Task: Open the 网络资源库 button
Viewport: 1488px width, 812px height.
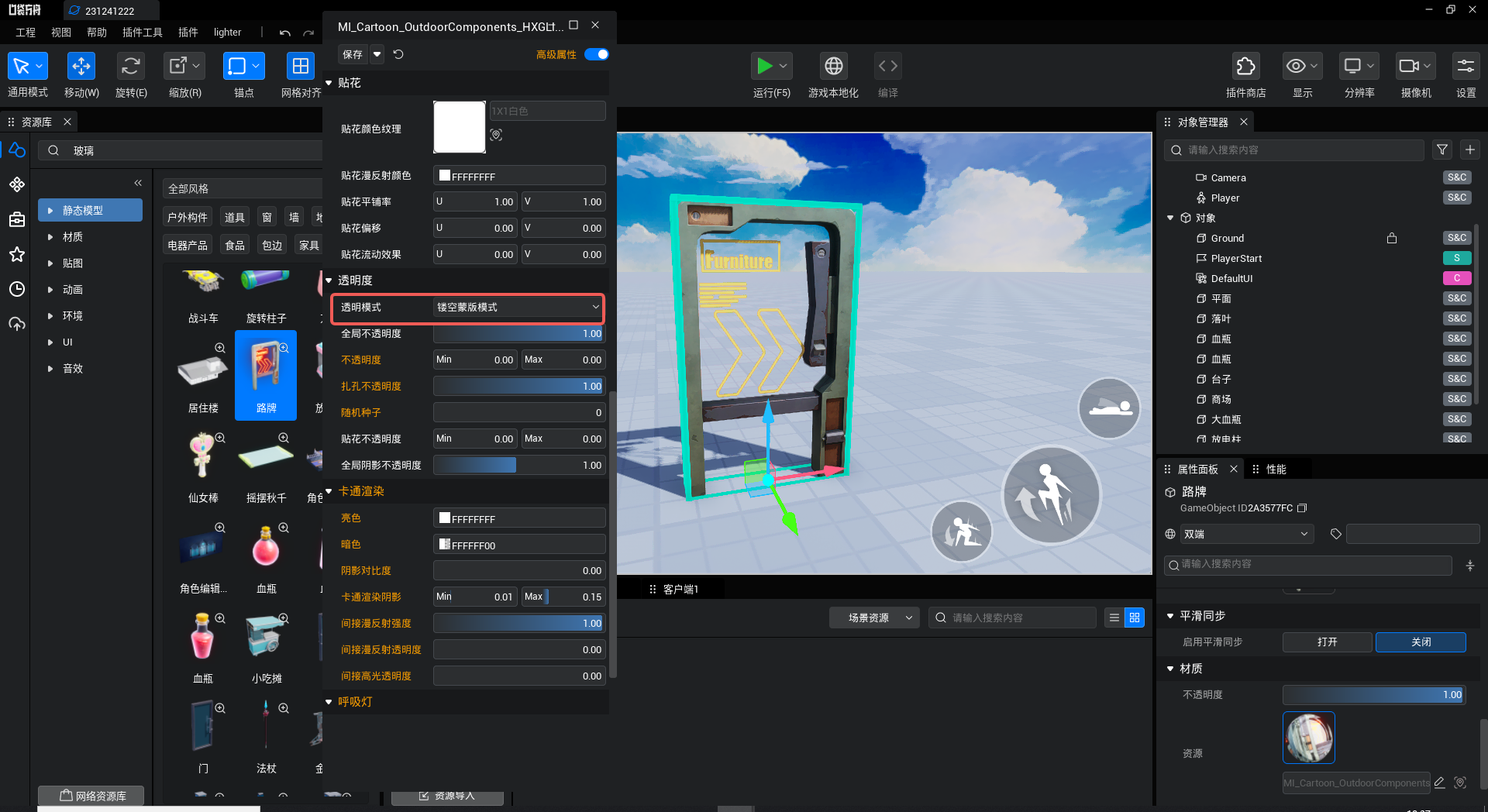Action: [x=92, y=796]
